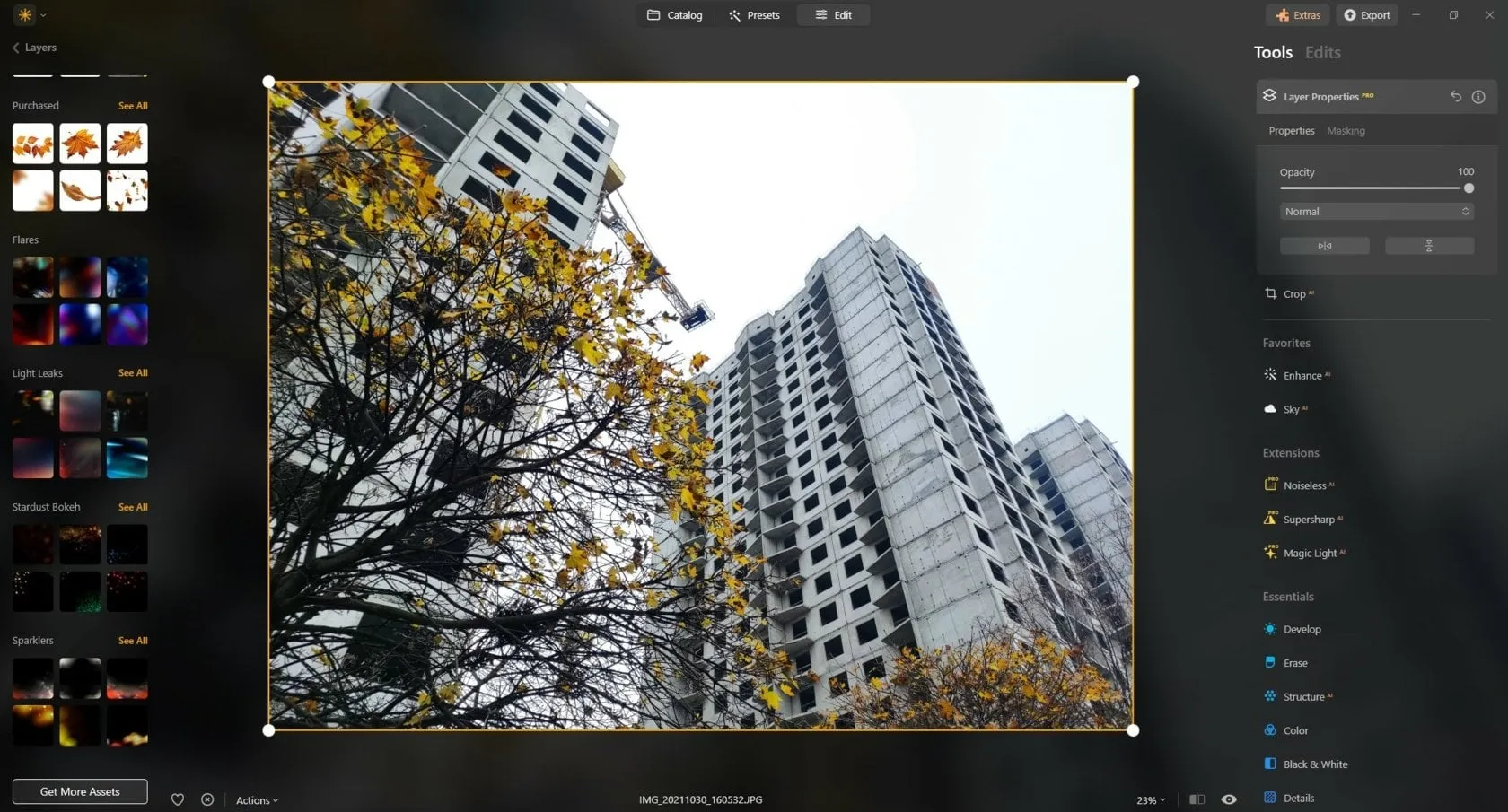The width and height of the screenshot is (1508, 812).
Task: Toggle before/after compare view
Action: point(1197,799)
